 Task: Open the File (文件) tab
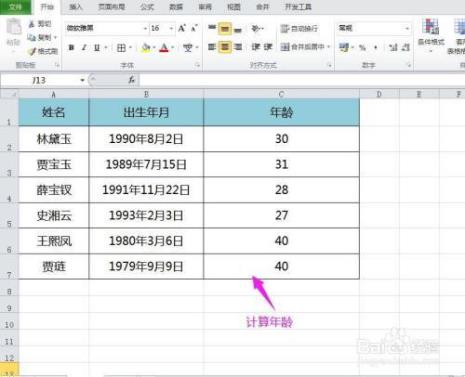[x=15, y=7]
